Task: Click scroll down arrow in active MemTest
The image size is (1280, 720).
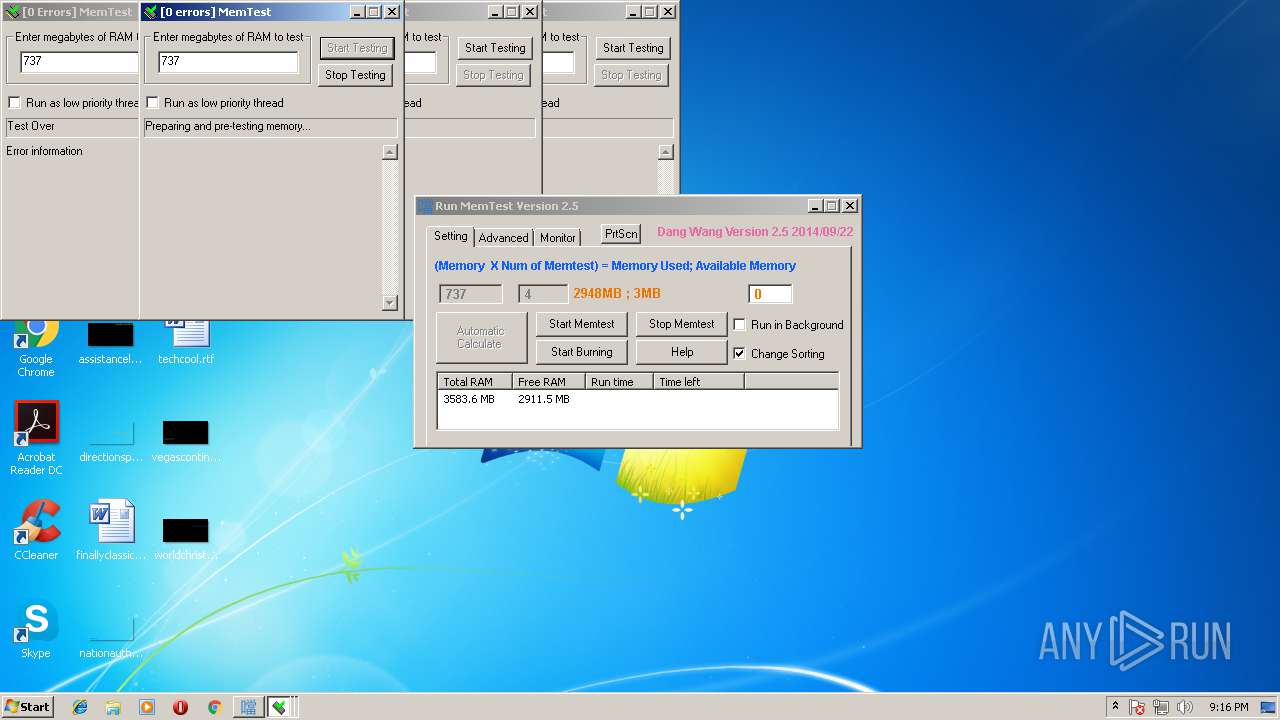Action: (x=390, y=303)
